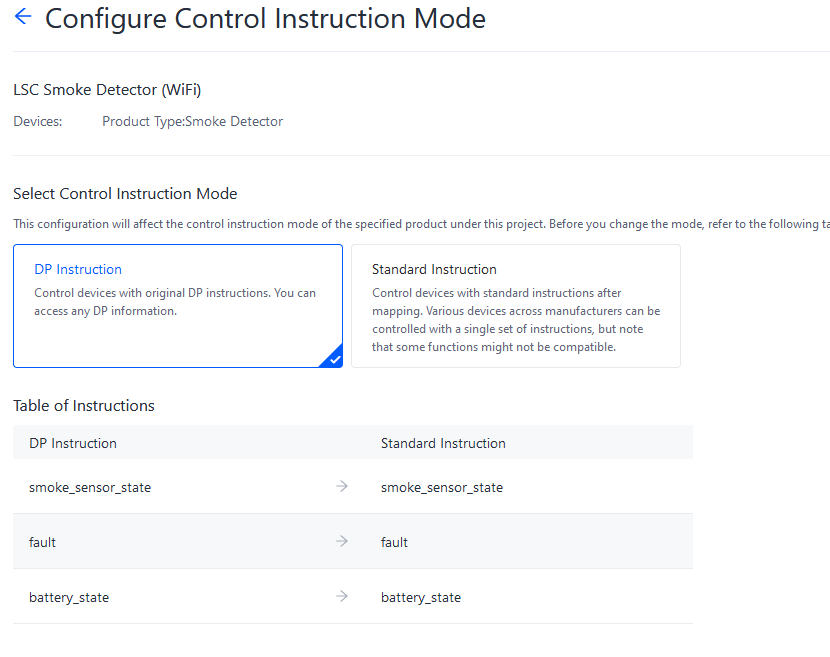
Task: Click the Table of Instructions heading
Action: pos(84,406)
